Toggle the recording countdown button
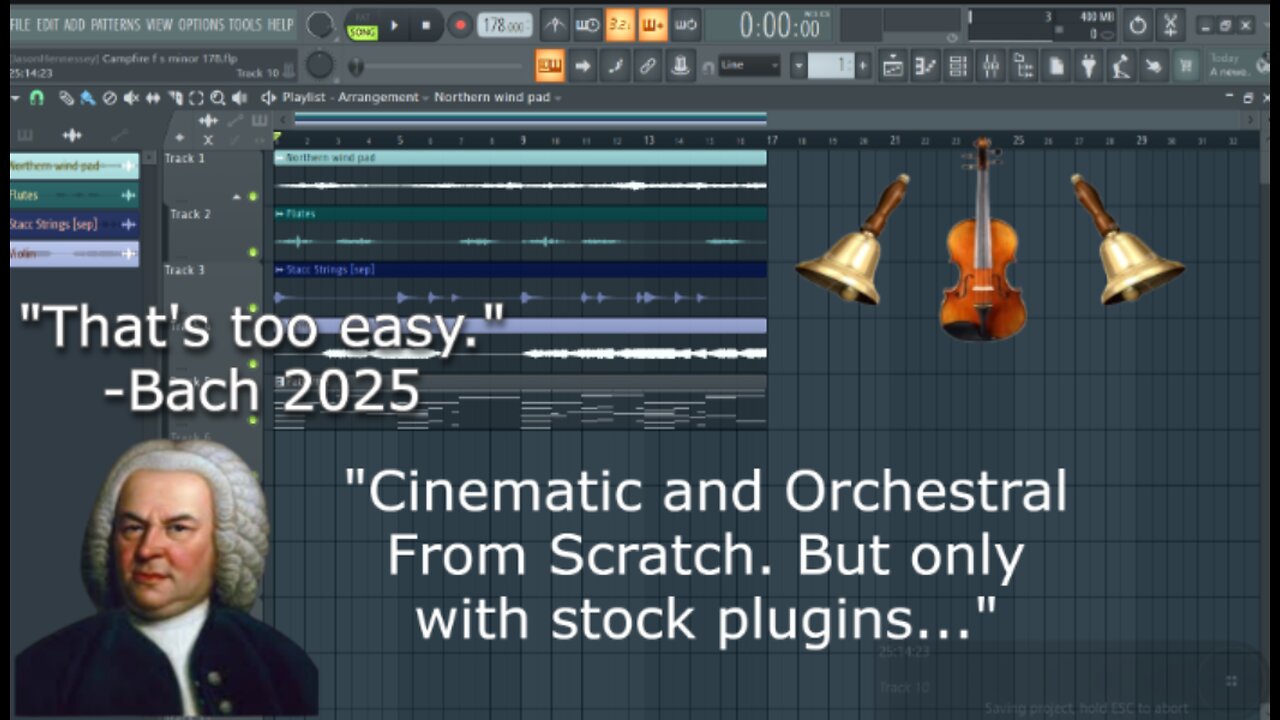 (620, 24)
